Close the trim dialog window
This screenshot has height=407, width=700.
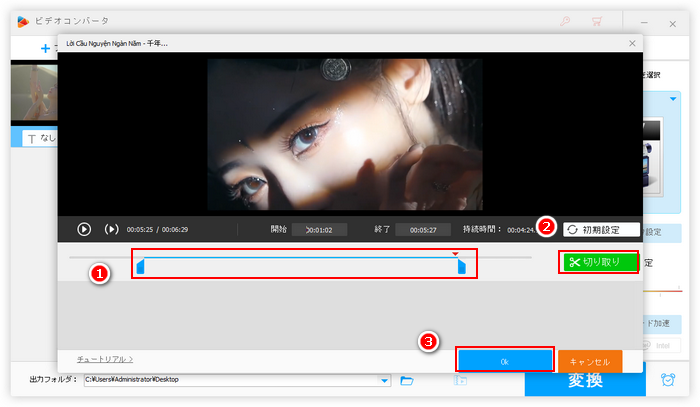pyautogui.click(x=631, y=44)
